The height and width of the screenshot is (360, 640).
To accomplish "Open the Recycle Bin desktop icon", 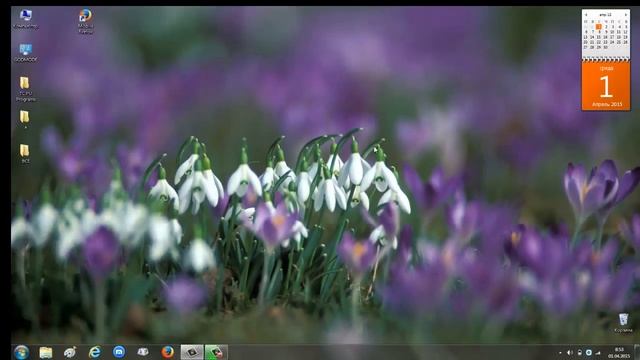I will pos(623,322).
